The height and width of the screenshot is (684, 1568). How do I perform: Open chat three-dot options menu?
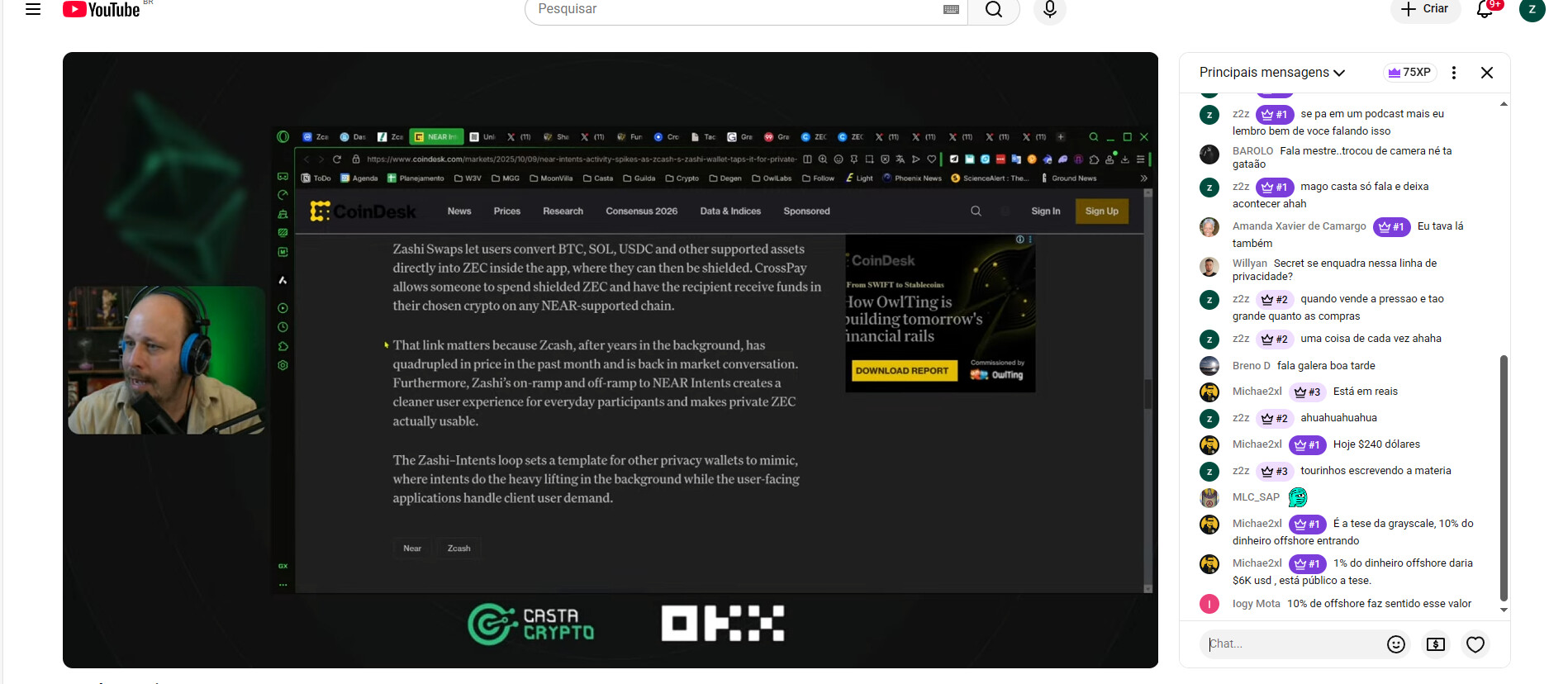tap(1454, 73)
